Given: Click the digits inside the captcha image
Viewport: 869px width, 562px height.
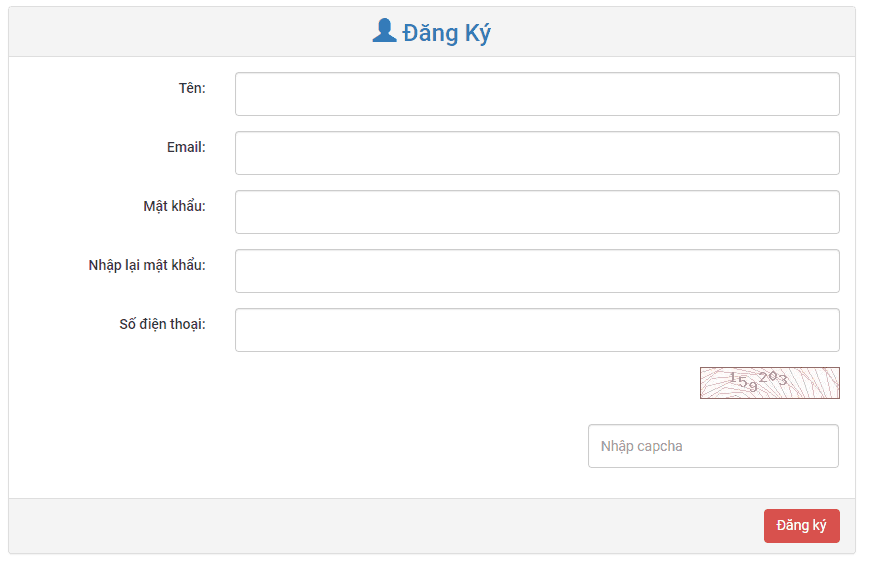Looking at the screenshot, I should (x=758, y=379).
